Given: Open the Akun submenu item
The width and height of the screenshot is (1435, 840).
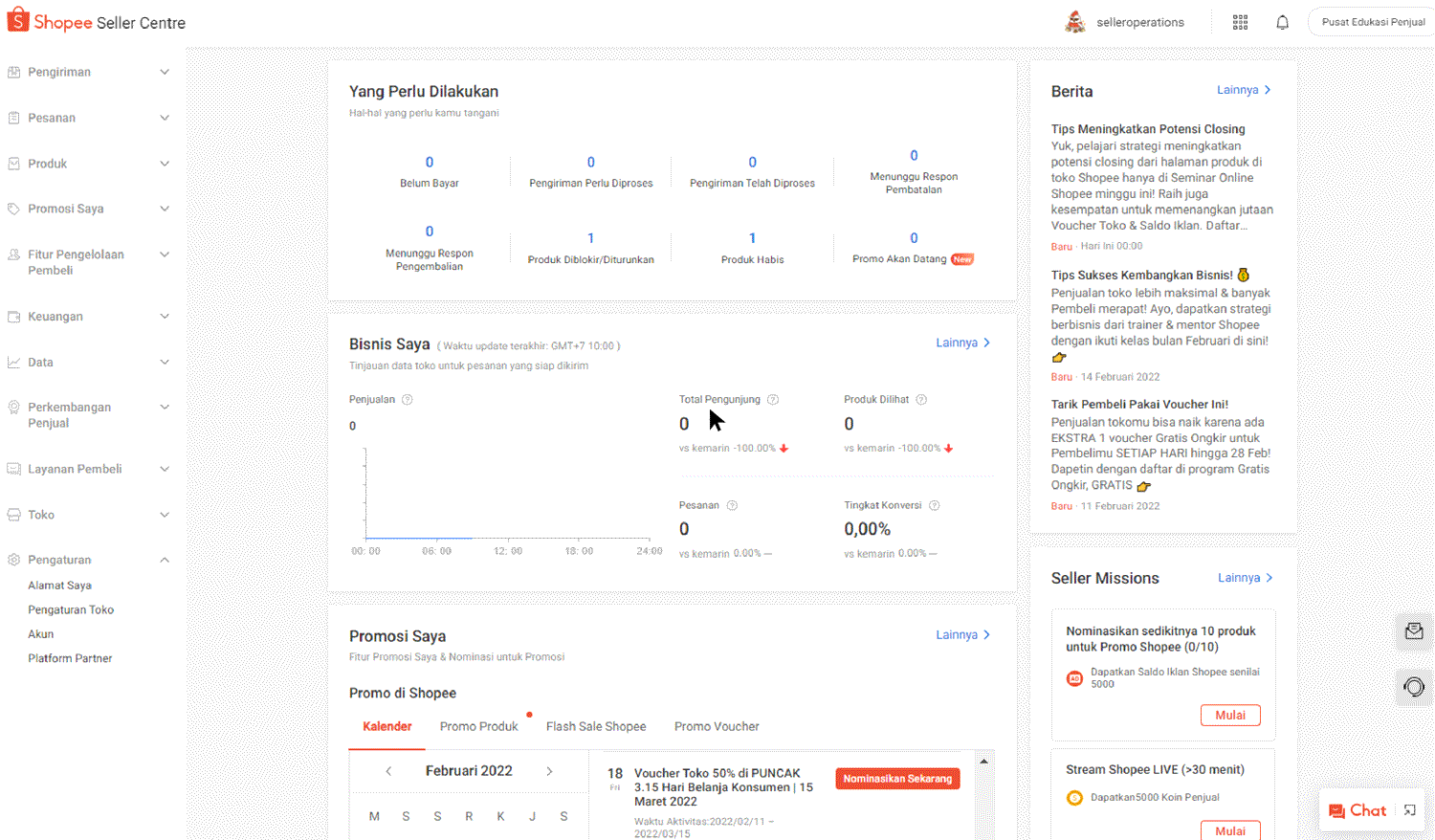Looking at the screenshot, I should 41,634.
